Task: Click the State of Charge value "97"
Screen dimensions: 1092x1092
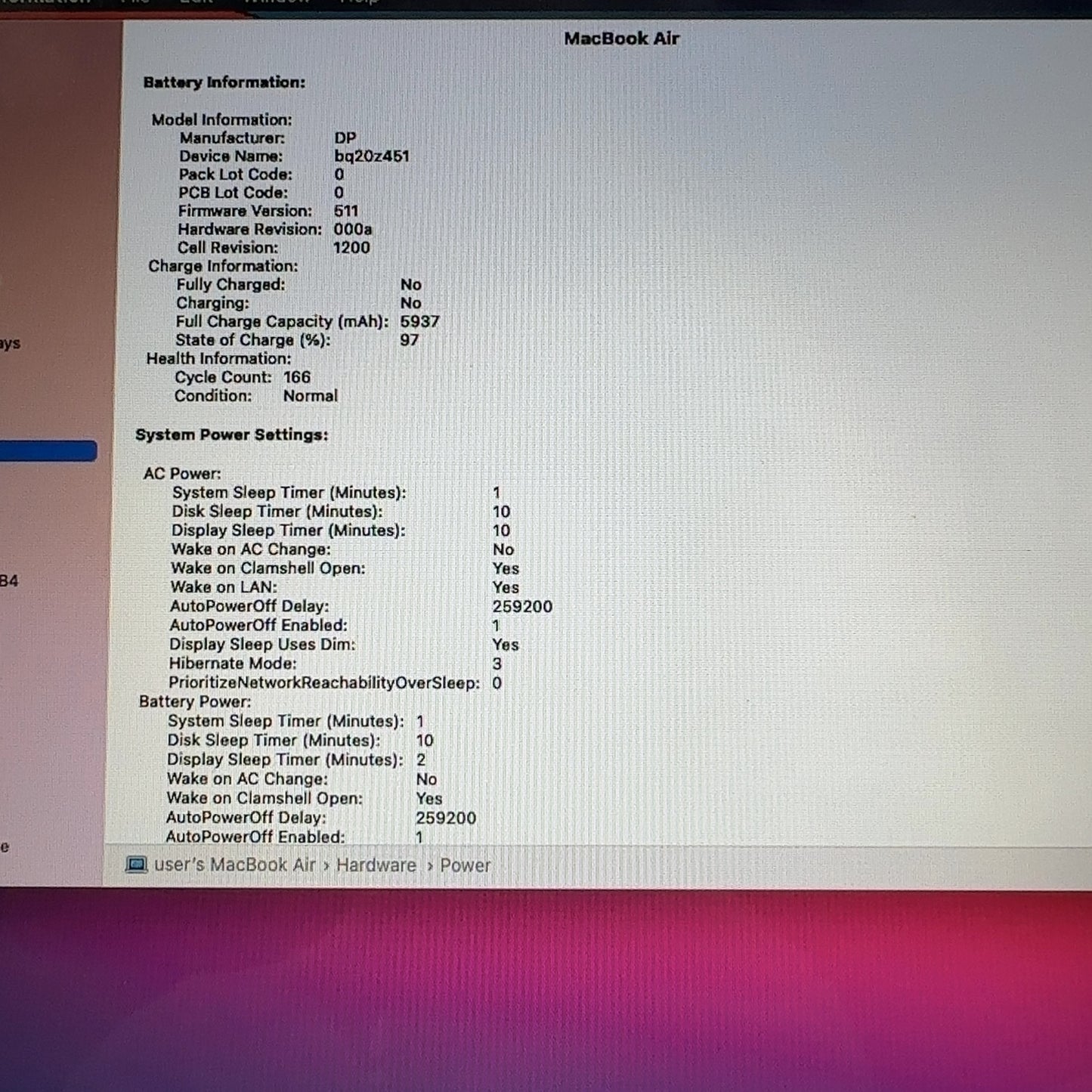Action: [409, 340]
